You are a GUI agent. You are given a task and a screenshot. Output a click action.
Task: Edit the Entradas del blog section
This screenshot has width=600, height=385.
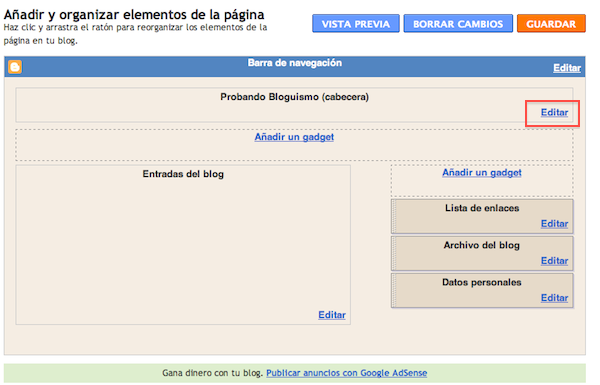click(332, 315)
